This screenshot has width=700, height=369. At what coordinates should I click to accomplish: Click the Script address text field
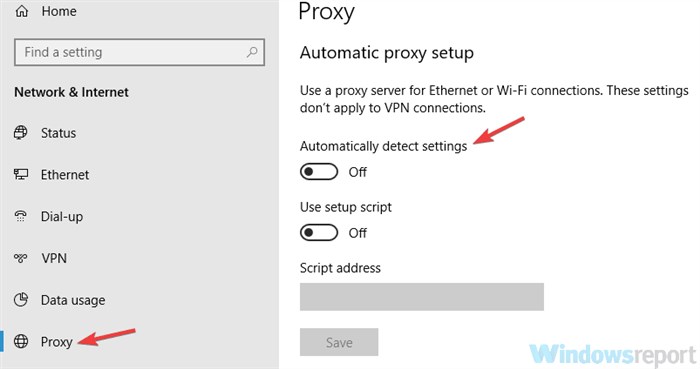pos(422,297)
